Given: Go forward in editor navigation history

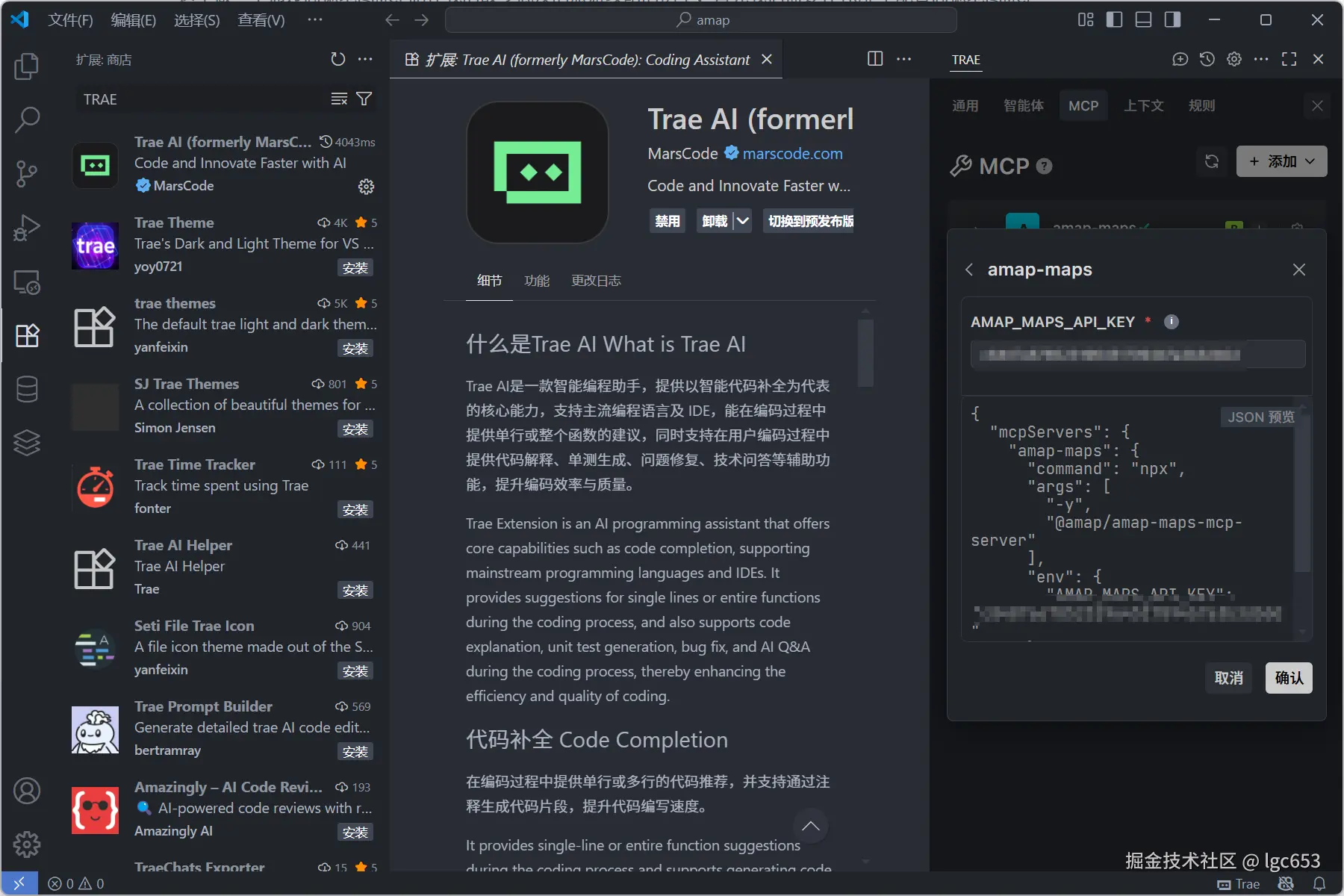Looking at the screenshot, I should click(422, 20).
